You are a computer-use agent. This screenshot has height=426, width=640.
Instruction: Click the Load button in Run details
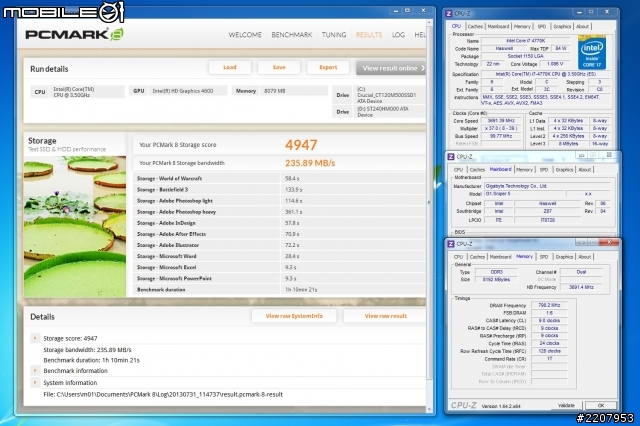pos(230,67)
